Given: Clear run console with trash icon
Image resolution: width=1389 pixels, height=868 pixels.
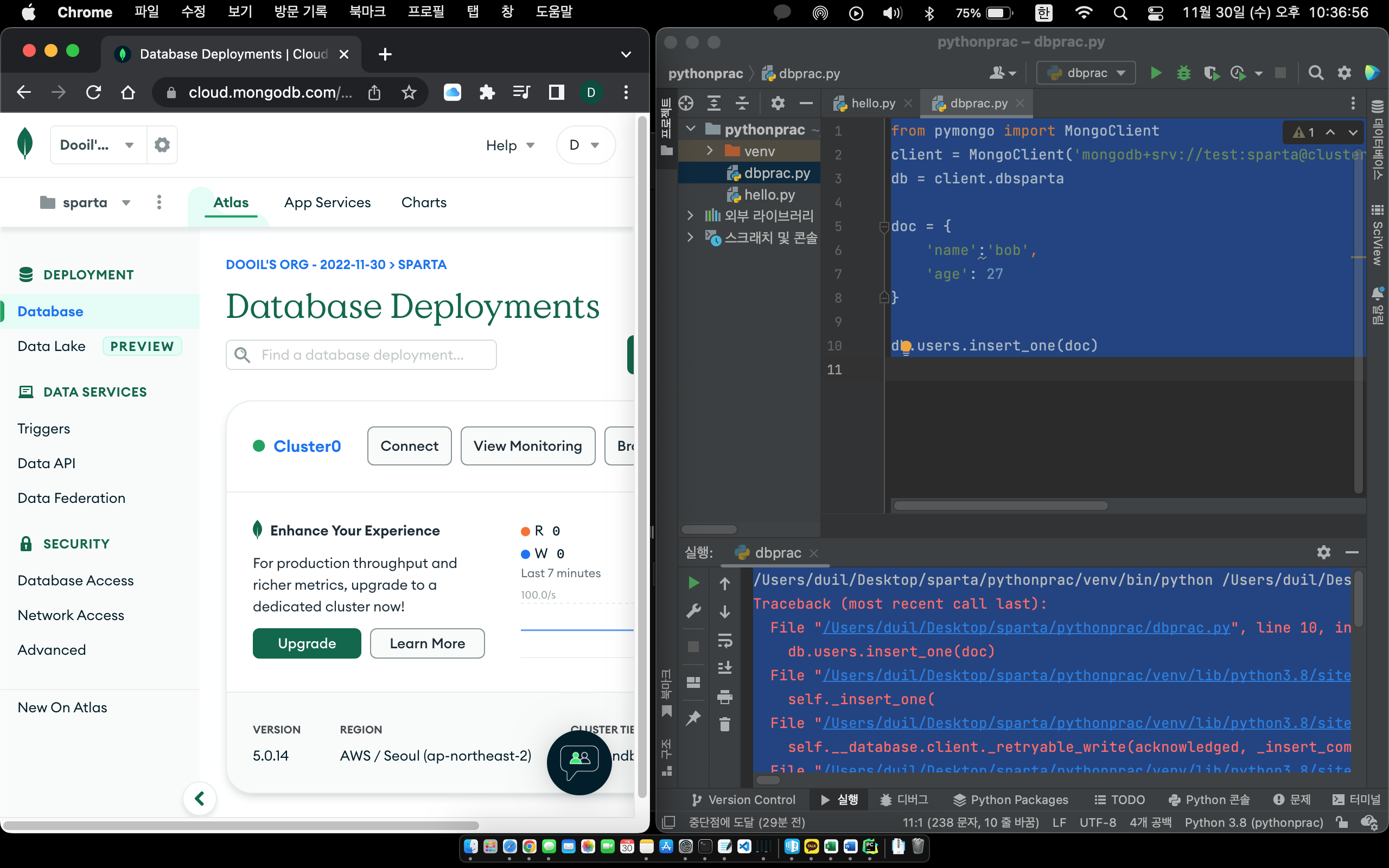Looking at the screenshot, I should tap(724, 724).
